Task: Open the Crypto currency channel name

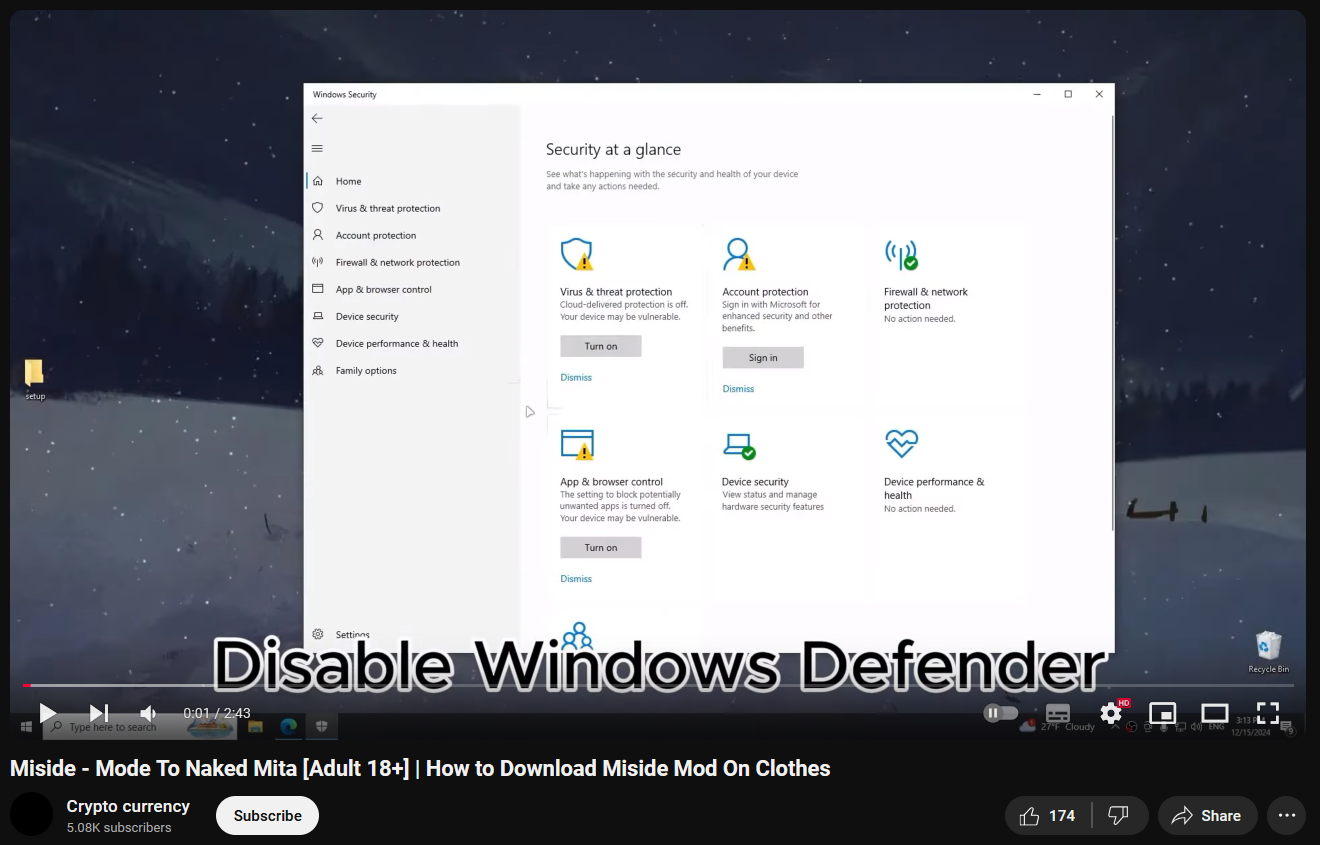Action: point(128,806)
